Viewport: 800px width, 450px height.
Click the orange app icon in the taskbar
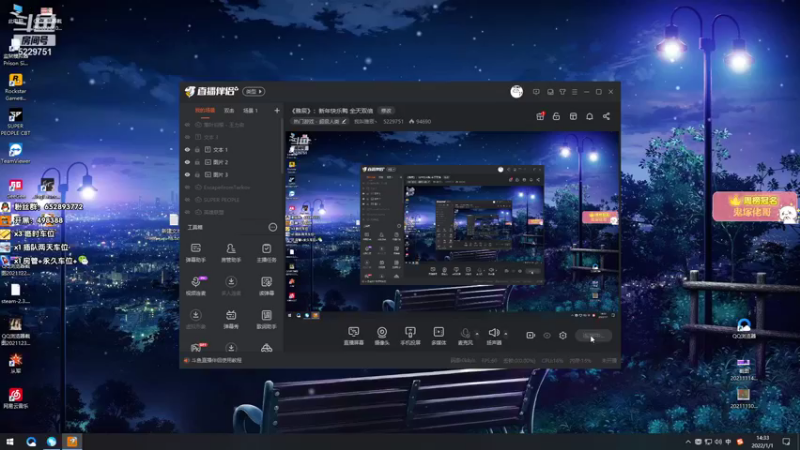72,442
